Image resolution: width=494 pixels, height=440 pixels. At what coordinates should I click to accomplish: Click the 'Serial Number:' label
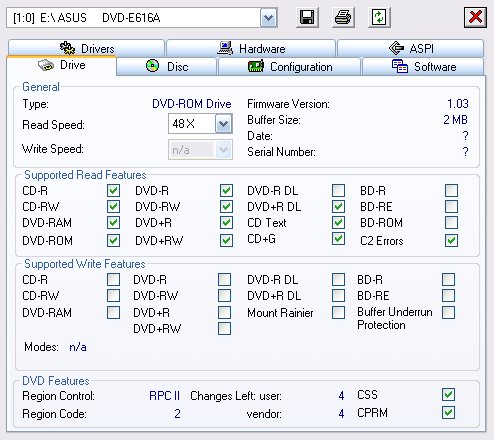(281, 152)
